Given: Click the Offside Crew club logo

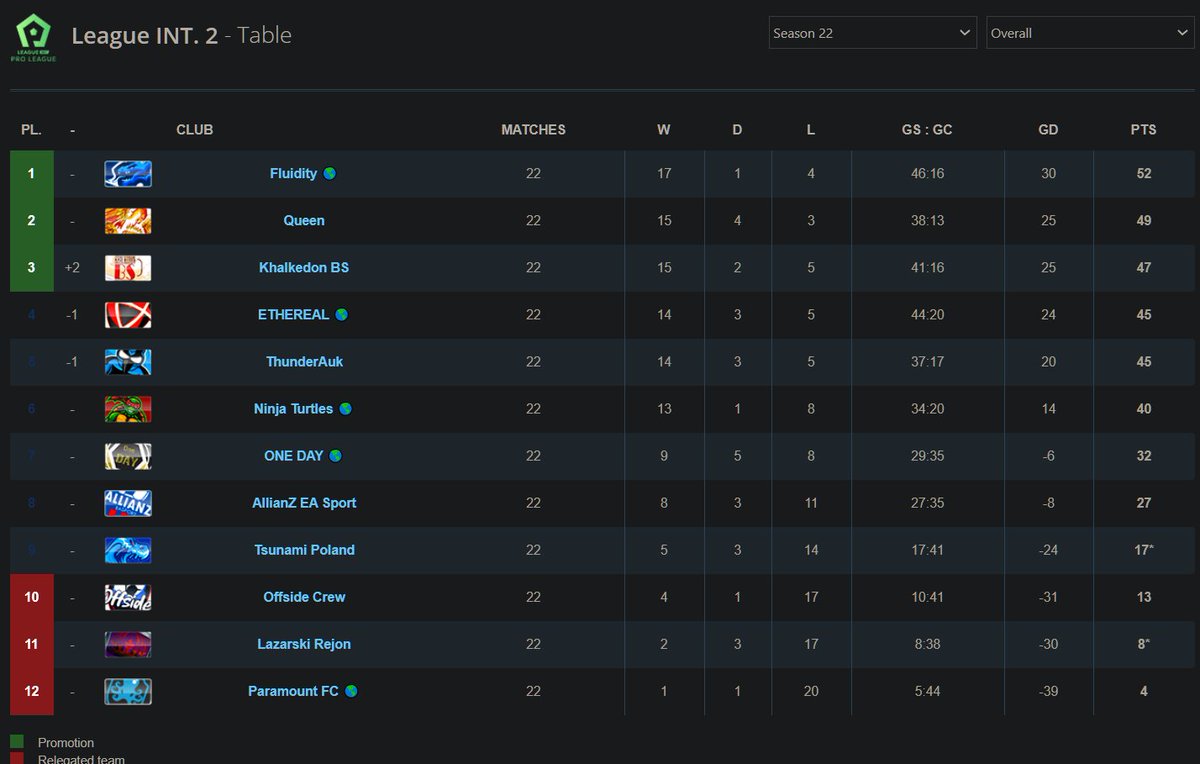Looking at the screenshot, I should click(128, 597).
